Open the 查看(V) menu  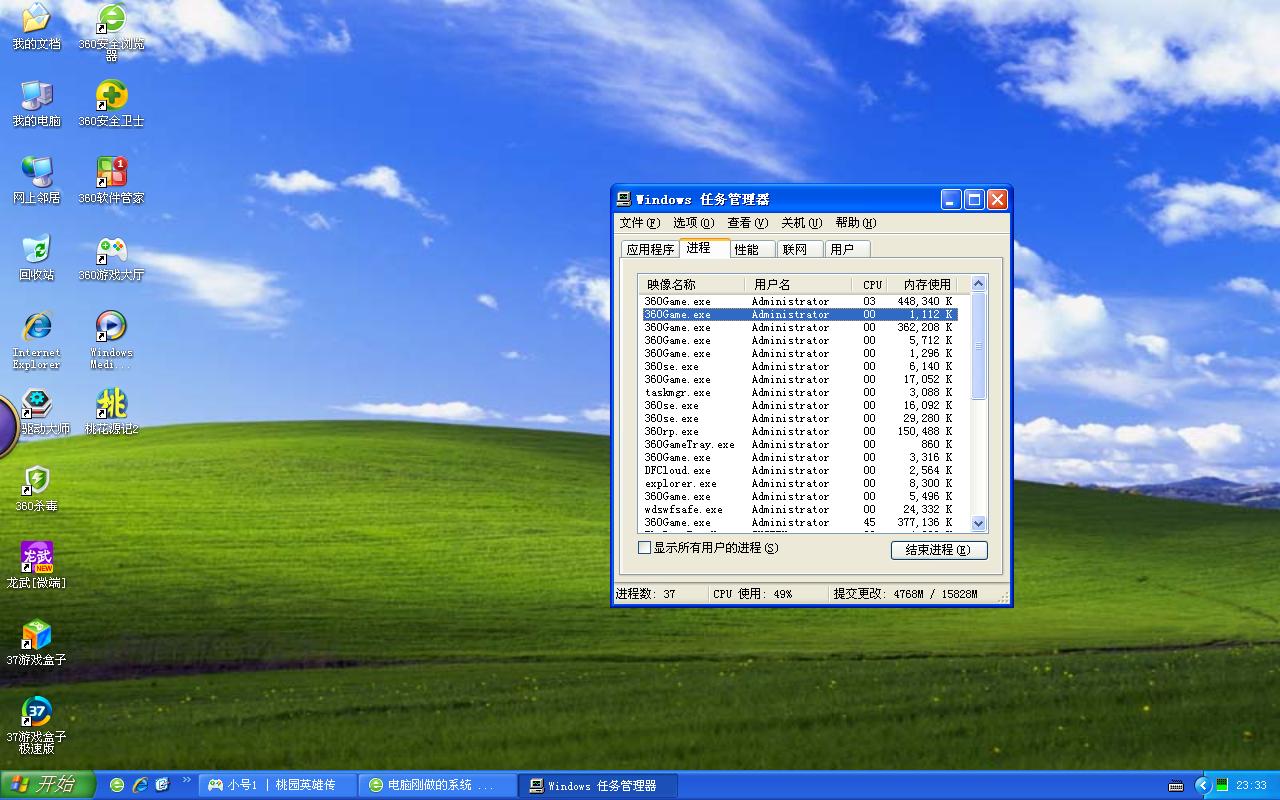pos(747,223)
